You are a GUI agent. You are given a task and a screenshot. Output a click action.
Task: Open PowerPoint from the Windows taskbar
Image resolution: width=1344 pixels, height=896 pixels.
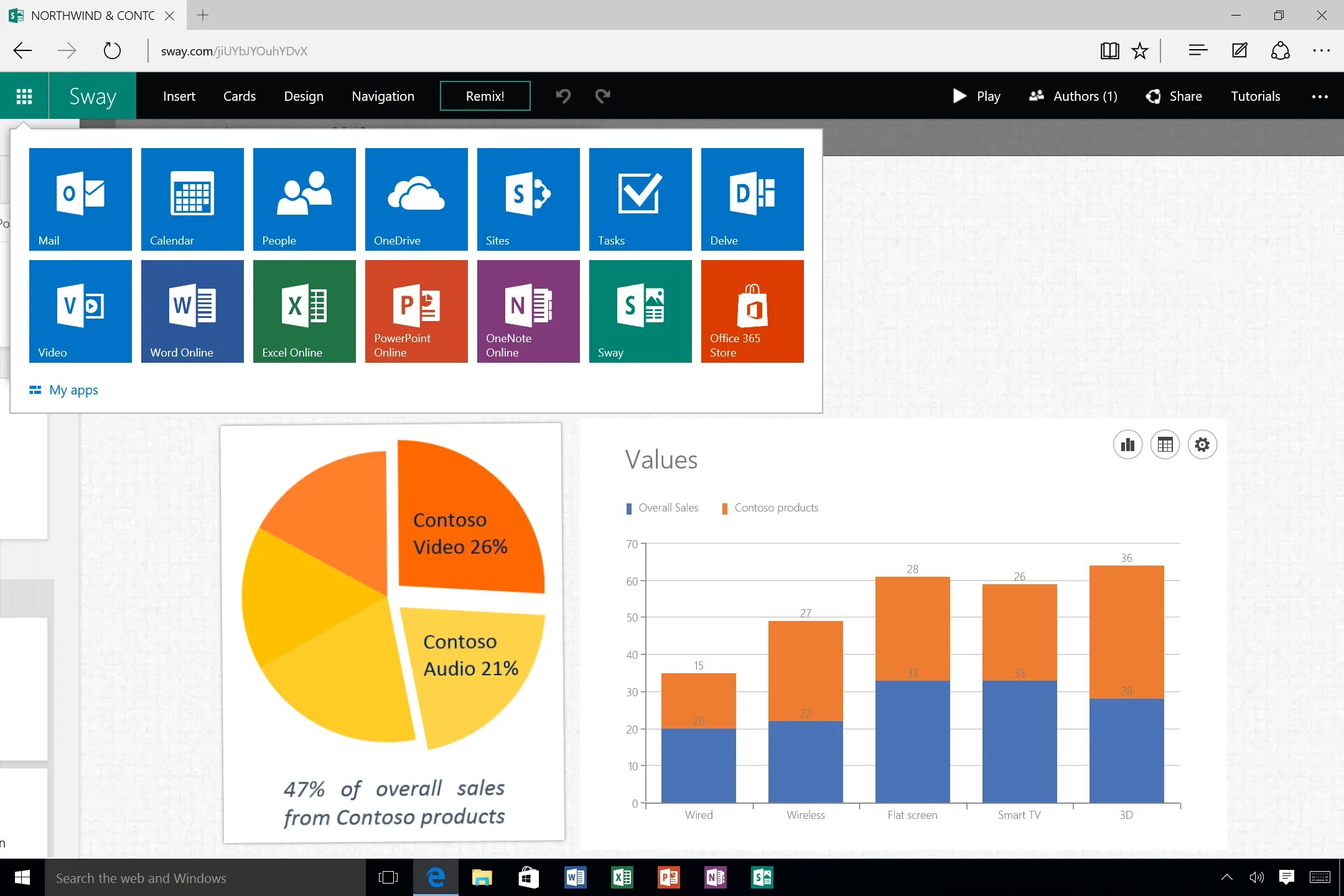click(668, 877)
